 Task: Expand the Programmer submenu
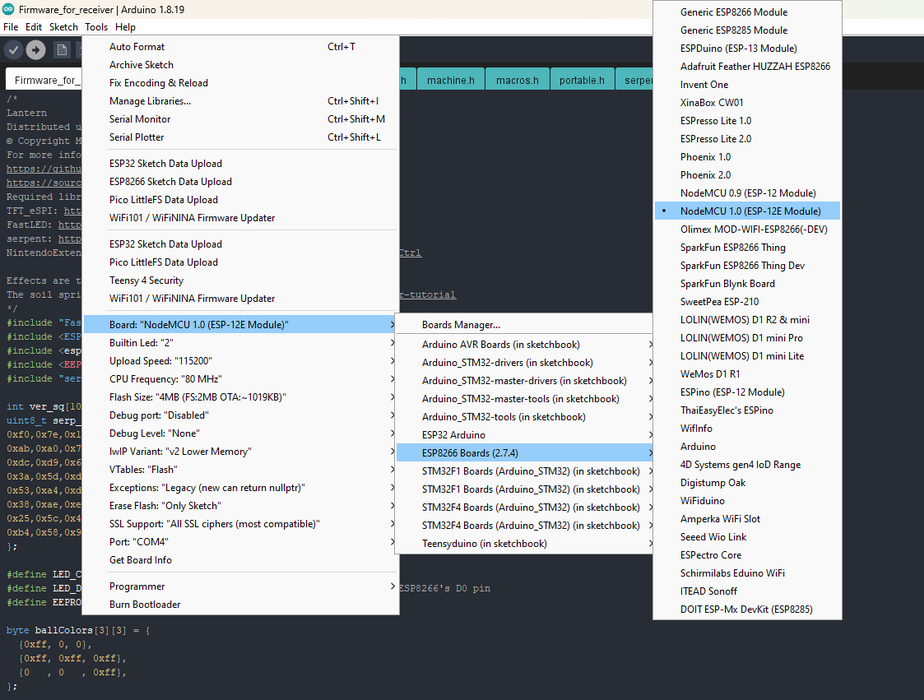241,586
